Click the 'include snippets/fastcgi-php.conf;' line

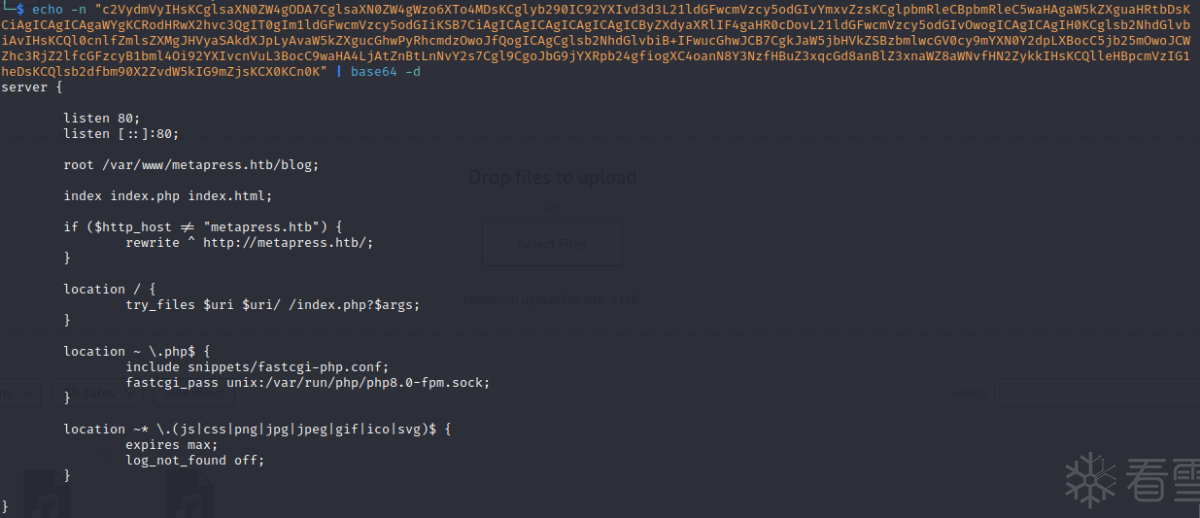[256, 367]
